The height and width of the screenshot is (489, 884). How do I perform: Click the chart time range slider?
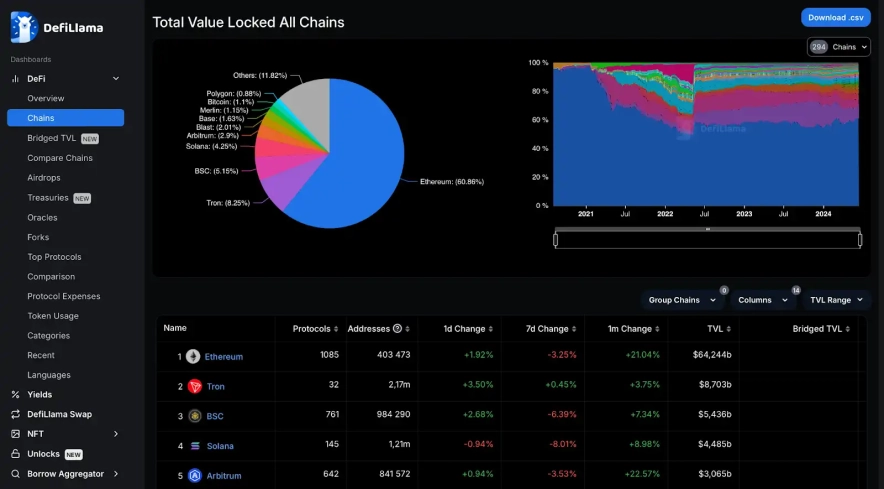(707, 239)
